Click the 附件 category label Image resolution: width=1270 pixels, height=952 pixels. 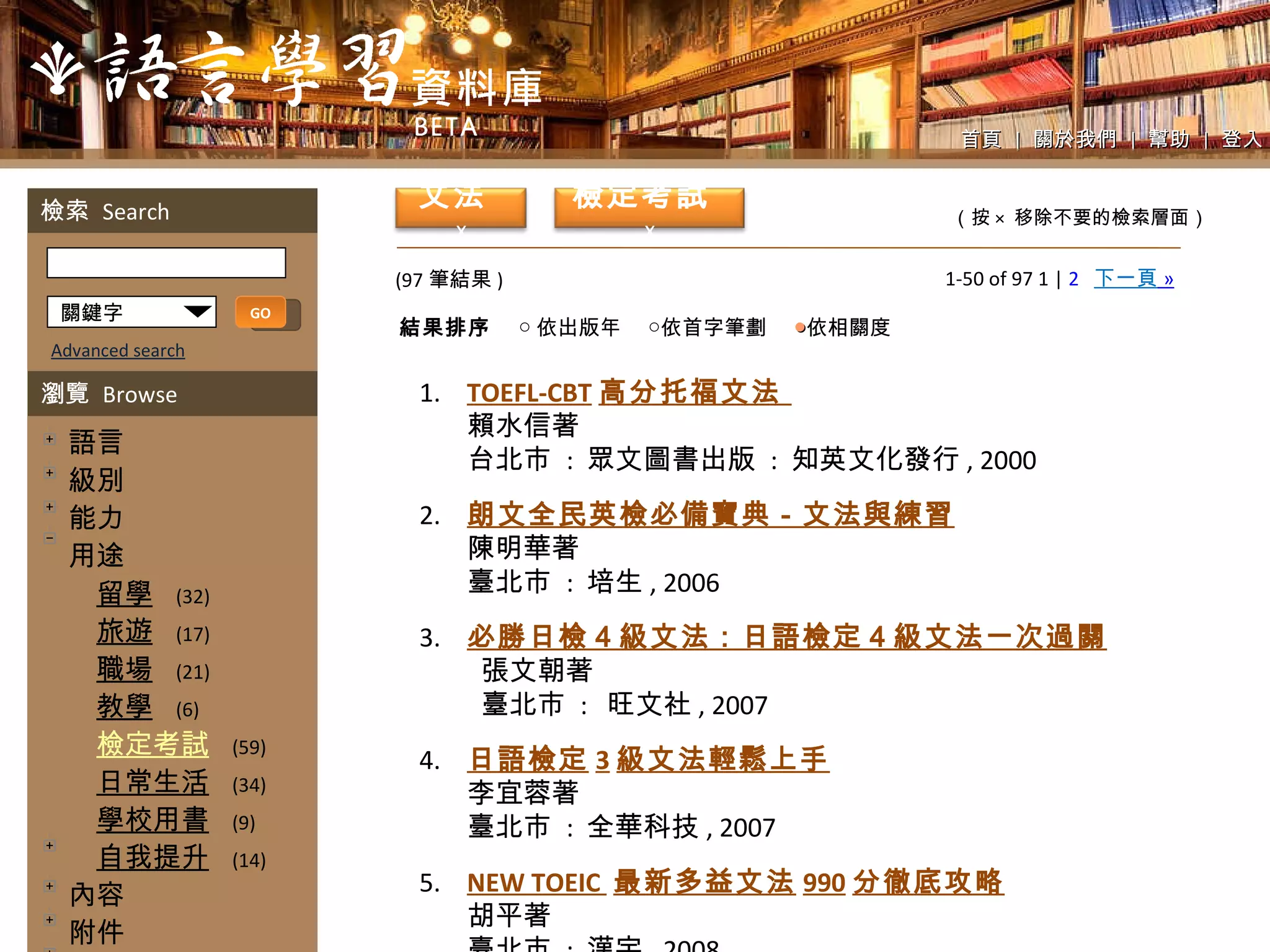click(96, 932)
